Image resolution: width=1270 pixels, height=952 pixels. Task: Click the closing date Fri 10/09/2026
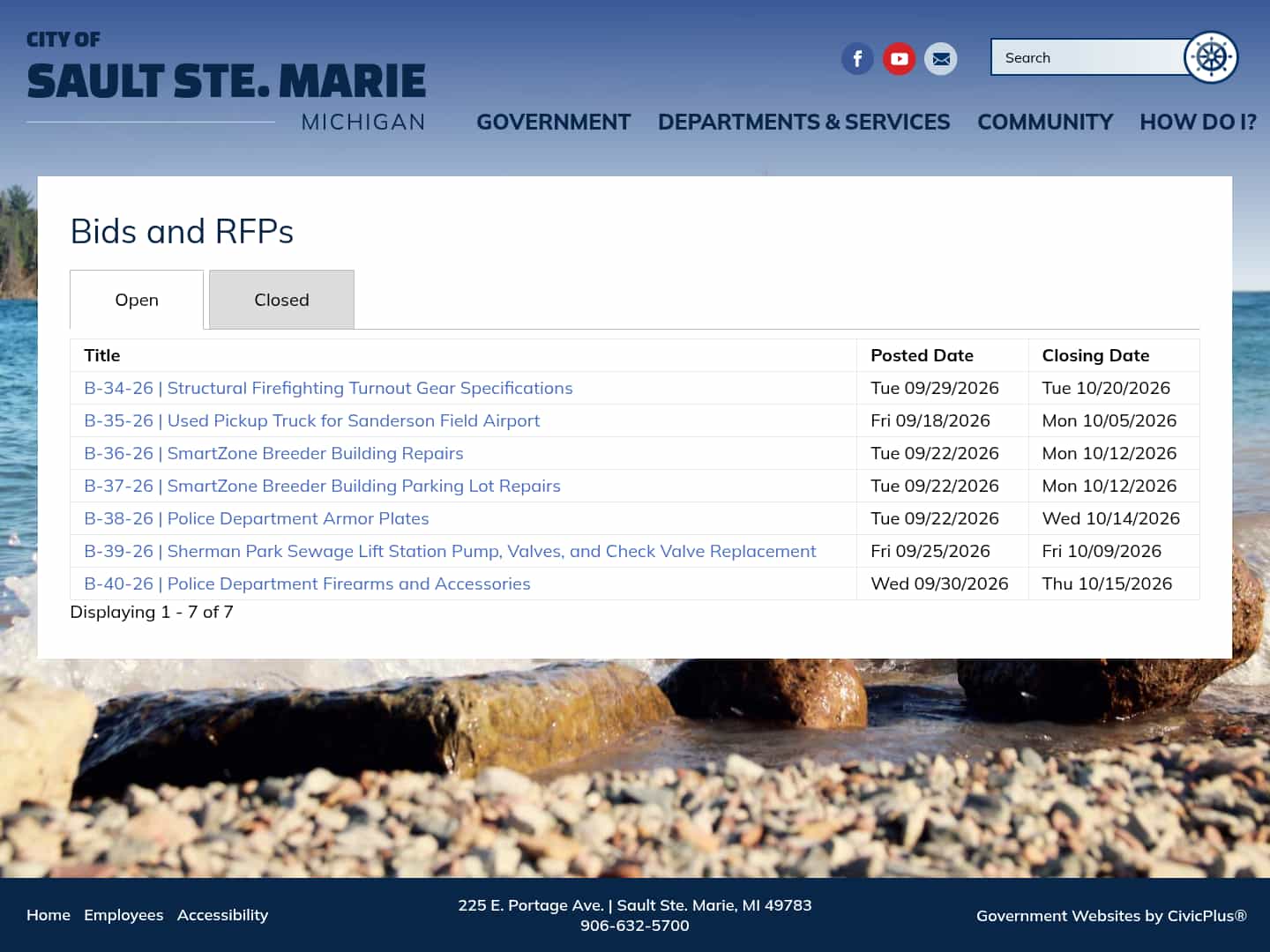(x=1102, y=551)
